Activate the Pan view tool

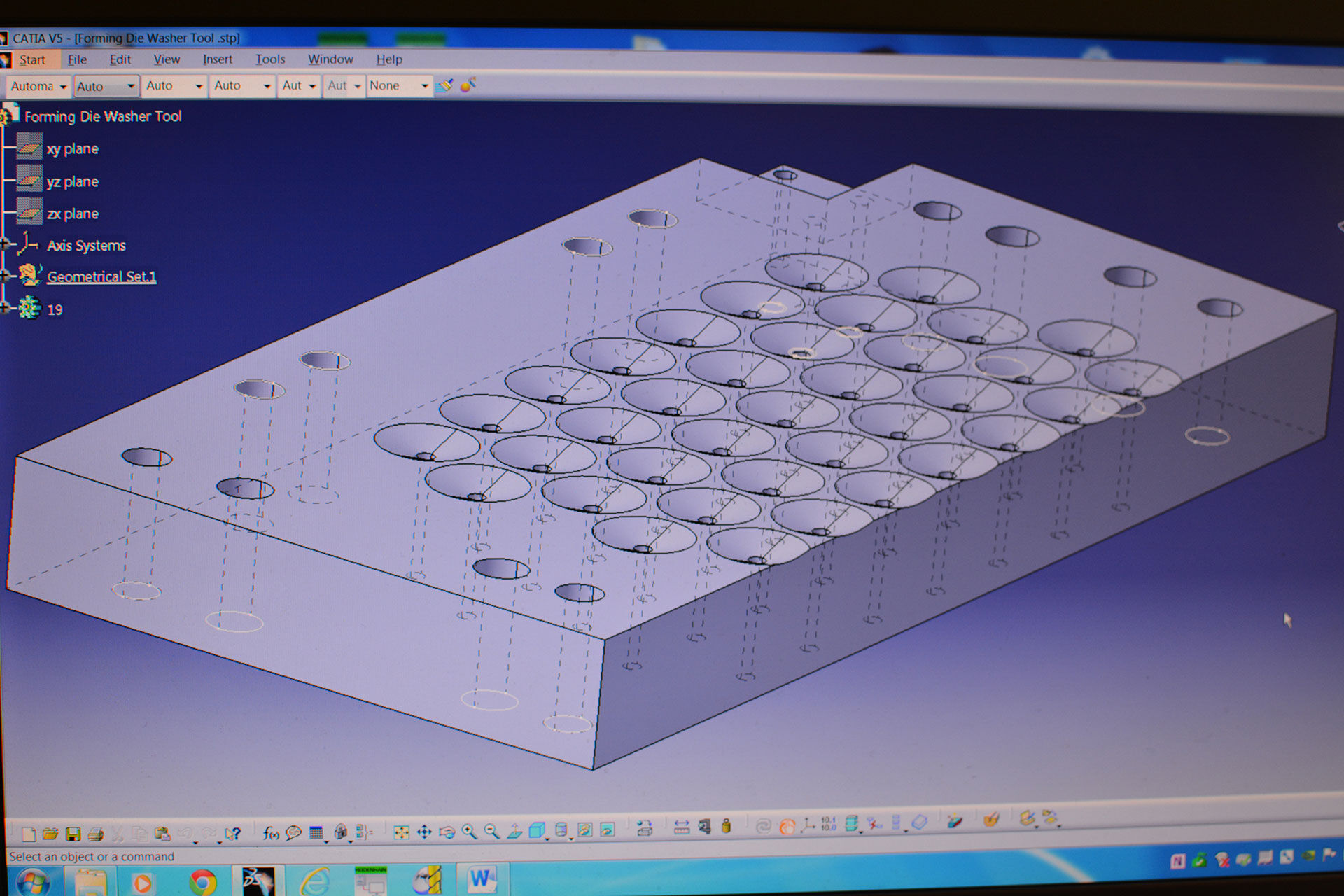coord(424,832)
